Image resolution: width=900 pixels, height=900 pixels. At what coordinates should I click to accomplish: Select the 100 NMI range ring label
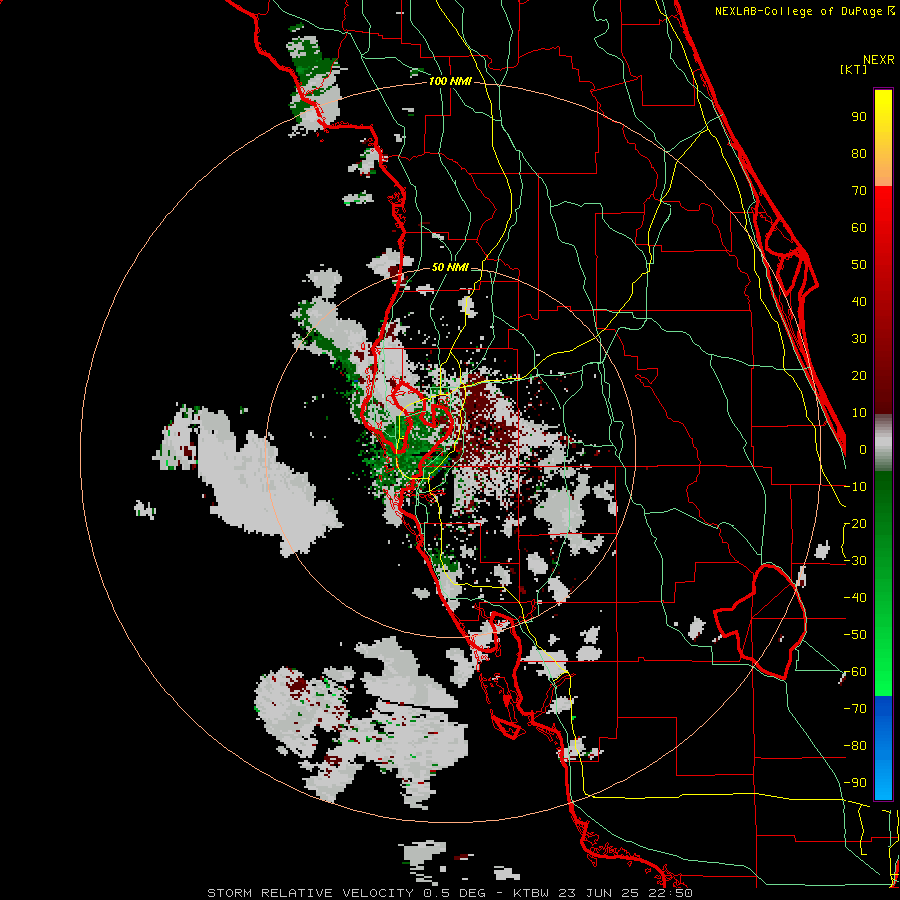tap(450, 81)
